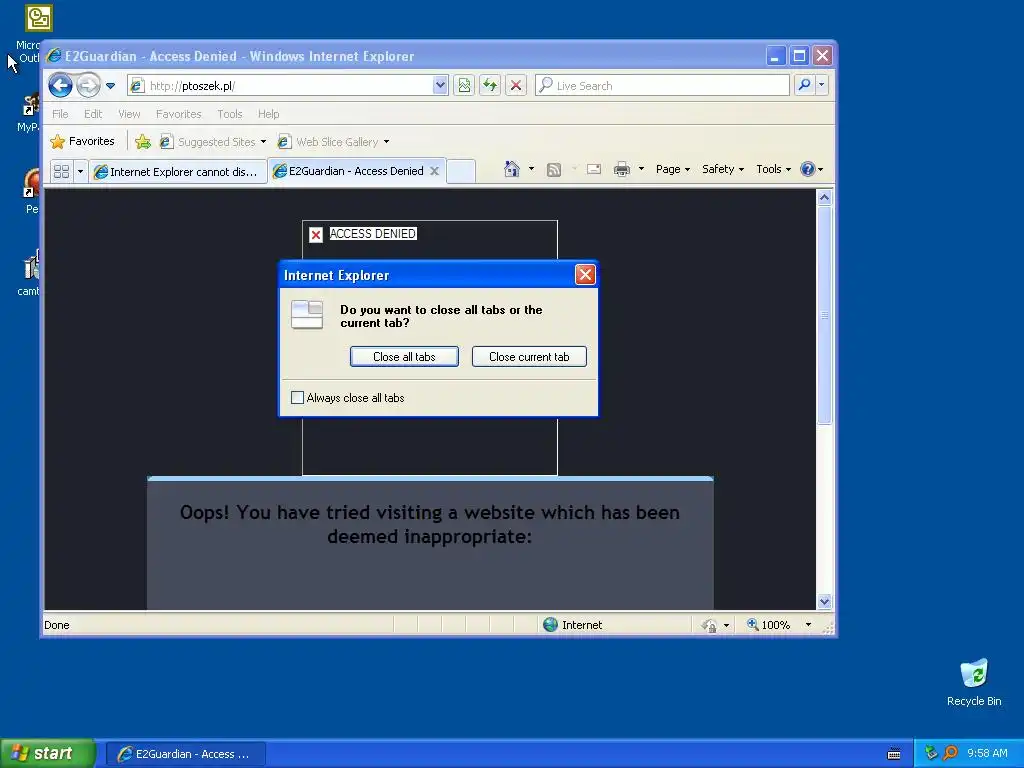The width and height of the screenshot is (1024, 768).
Task: Open the Tools menu in menu bar
Action: click(x=230, y=114)
